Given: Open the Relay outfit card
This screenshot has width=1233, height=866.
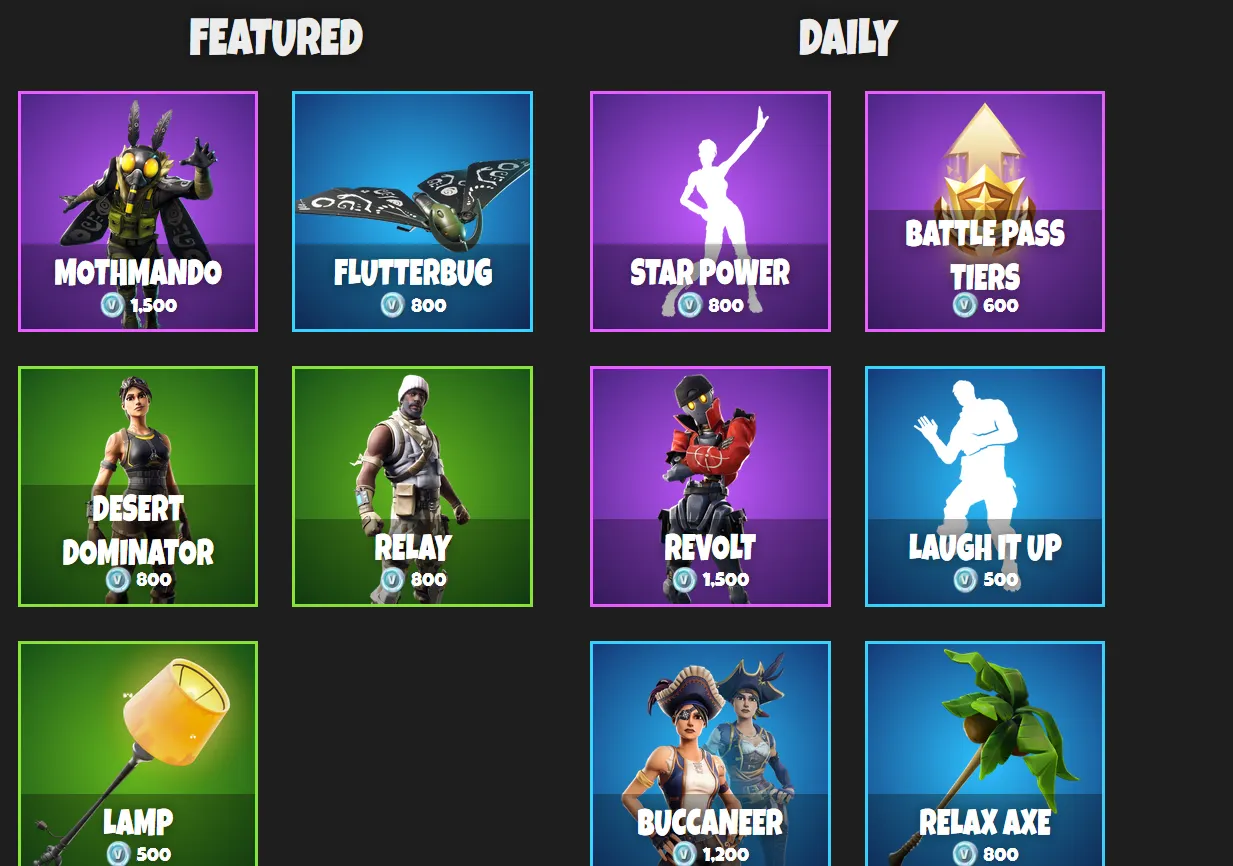Looking at the screenshot, I should click(412, 486).
